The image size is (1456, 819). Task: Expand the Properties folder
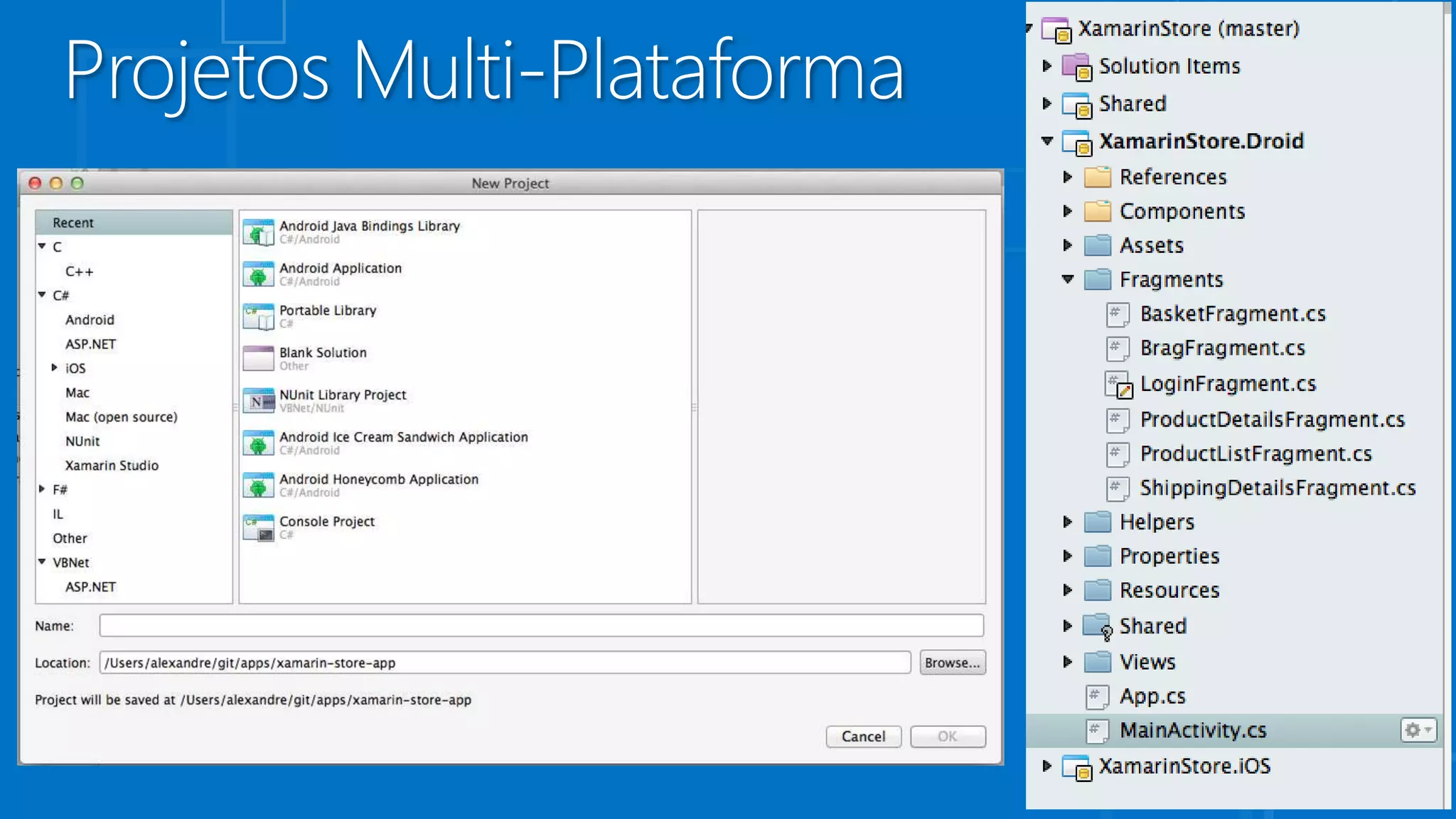[1067, 556]
